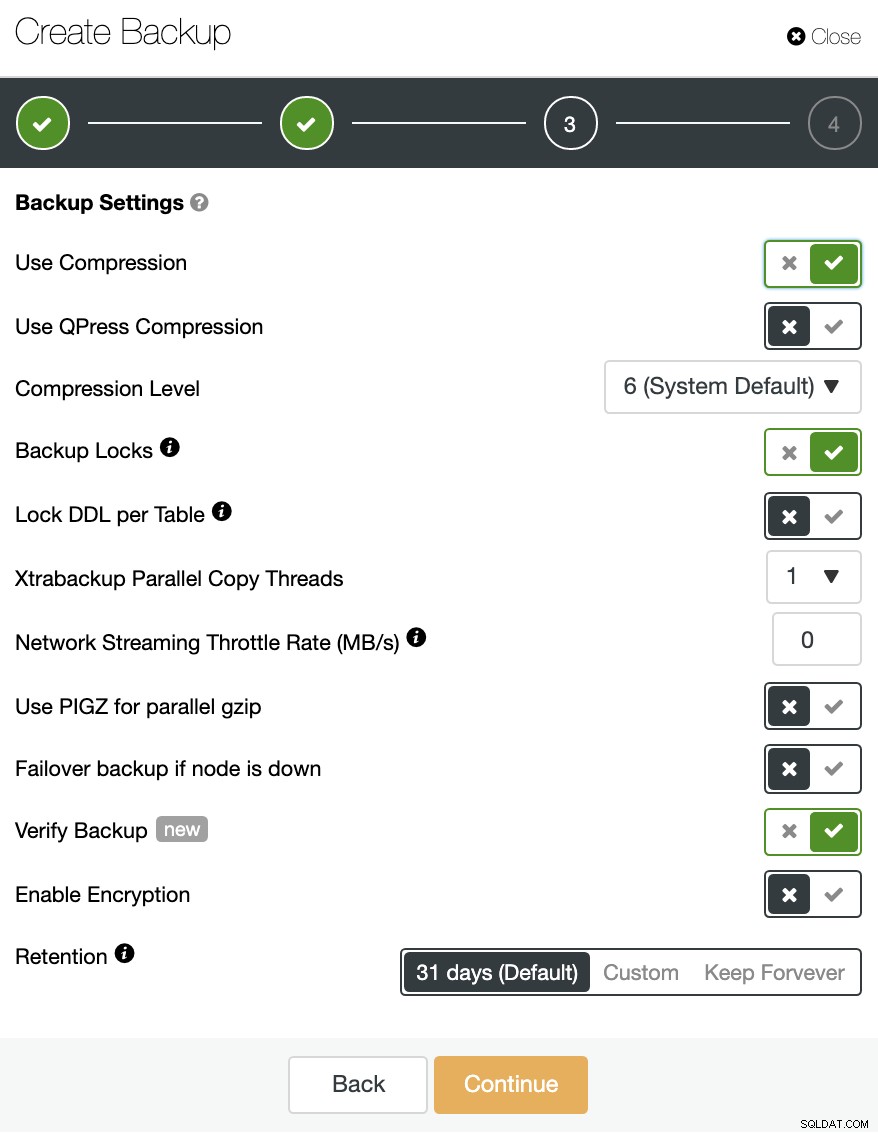Image resolution: width=878 pixels, height=1134 pixels.
Task: Click the Retention info icon
Action: point(125,953)
